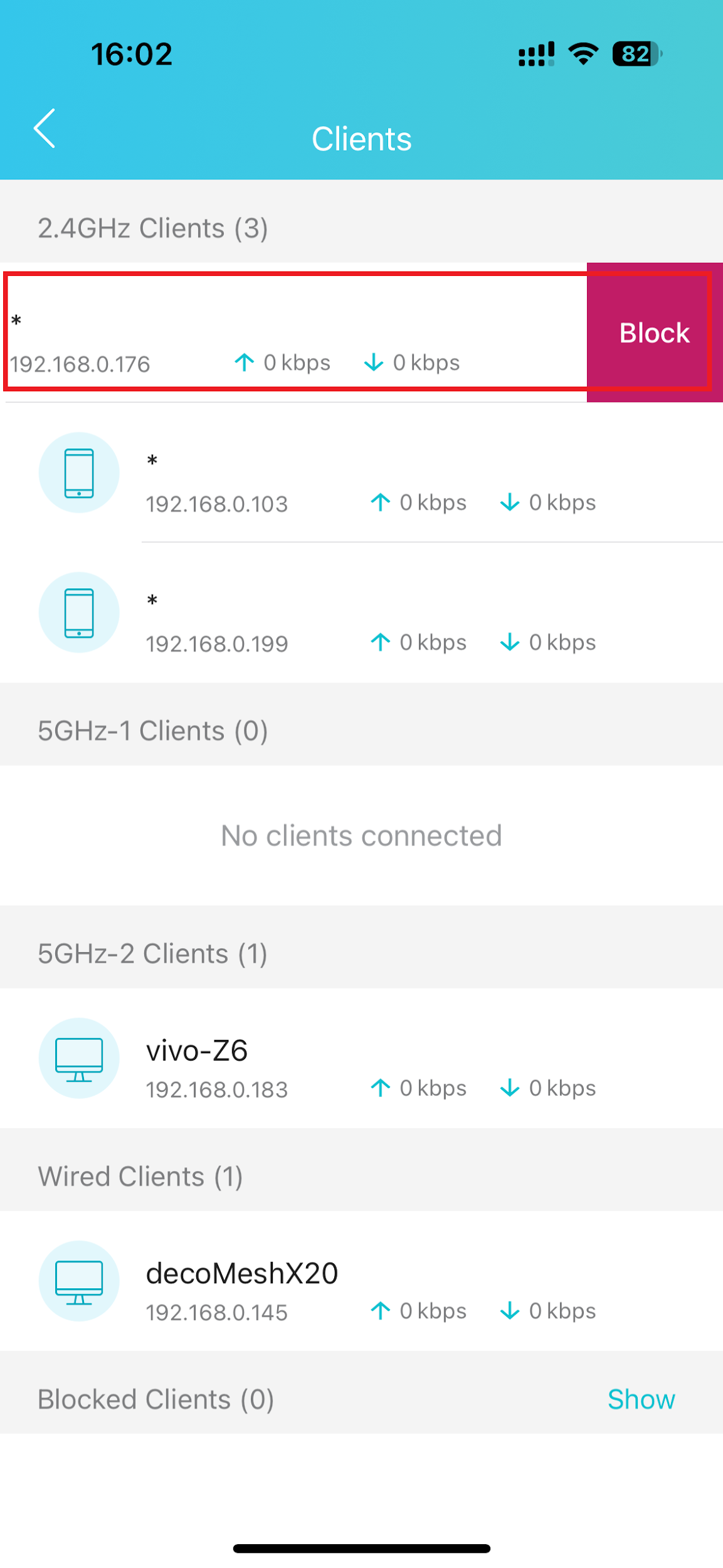Tap the phone icon for client 192.168.0.103

[x=78, y=474]
